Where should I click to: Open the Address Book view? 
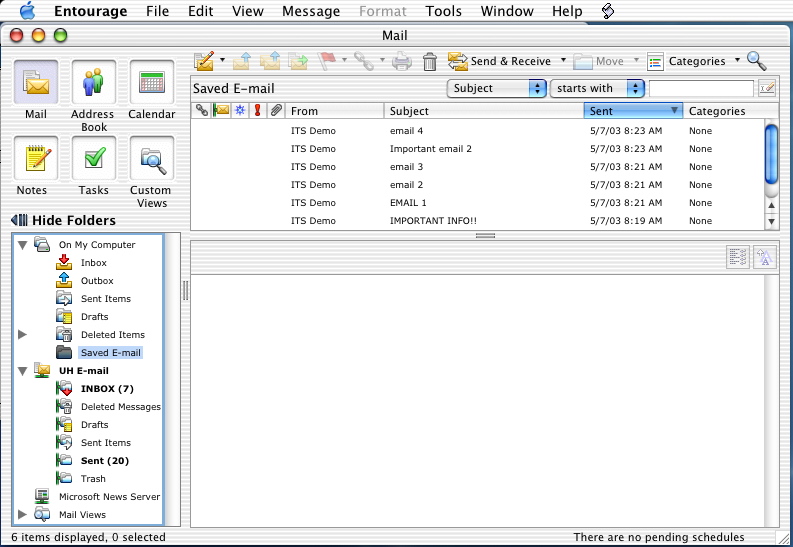click(94, 82)
